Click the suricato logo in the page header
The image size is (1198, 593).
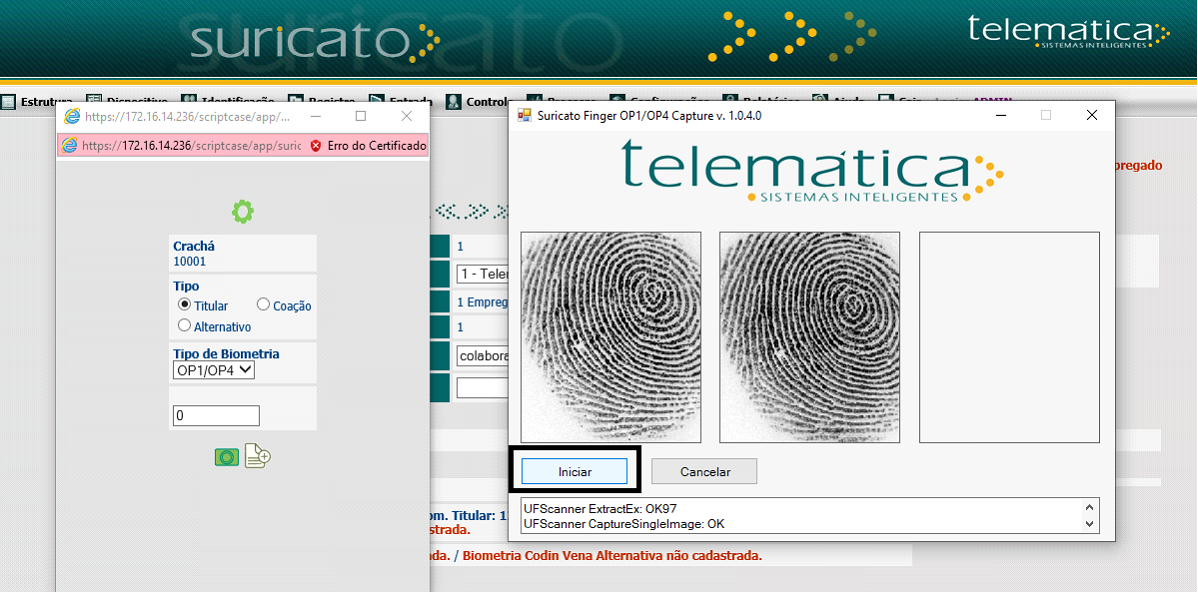(x=315, y=41)
